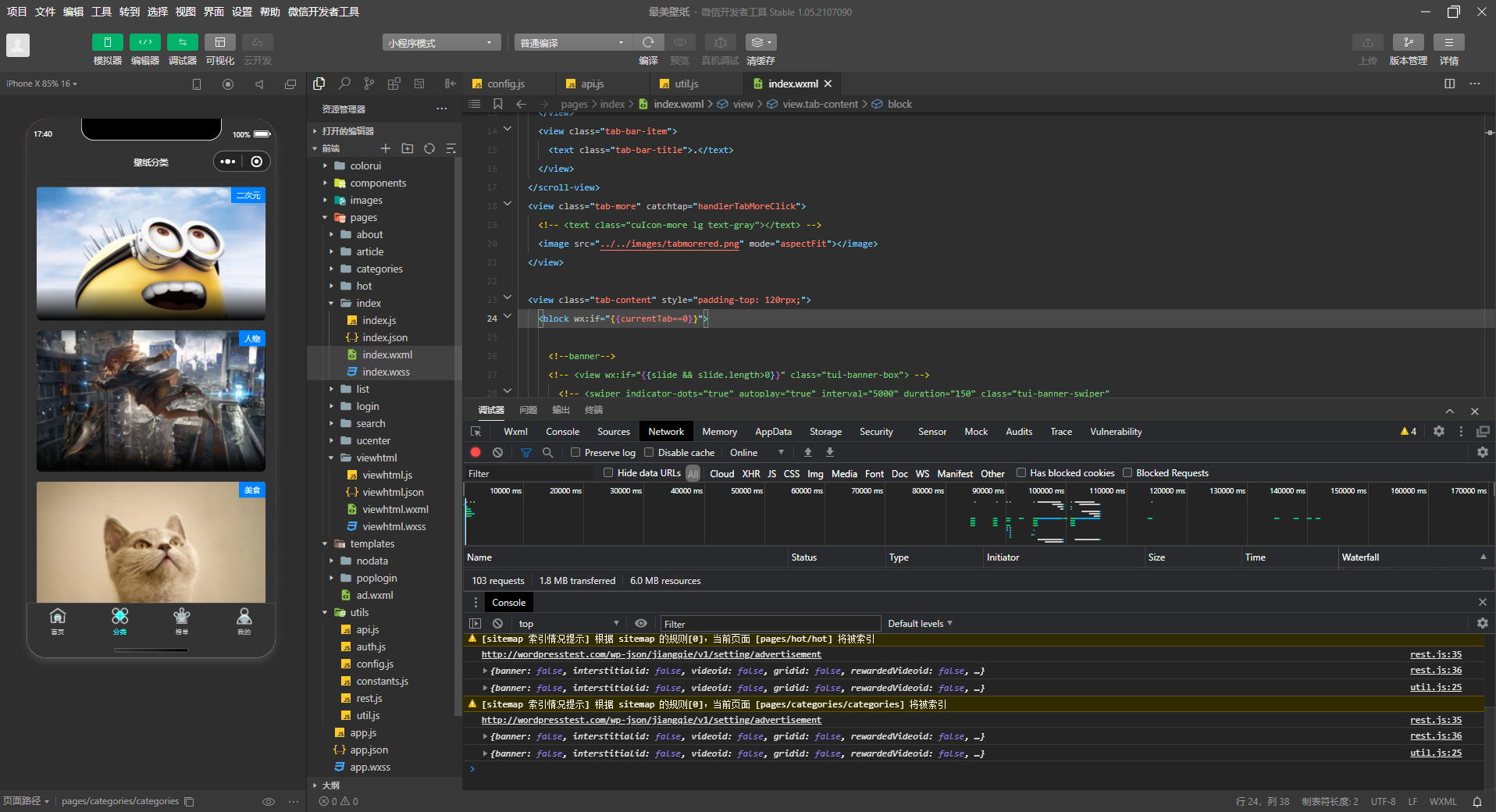
Task: Click the clear network log icon
Action: tap(497, 452)
